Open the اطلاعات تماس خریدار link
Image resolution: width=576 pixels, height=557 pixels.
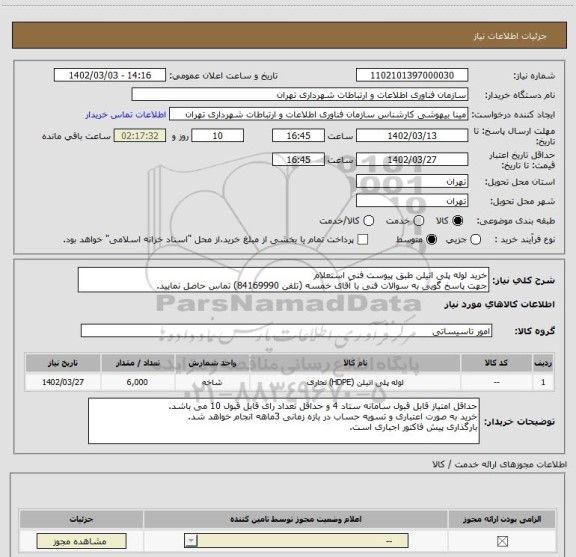coord(126,115)
